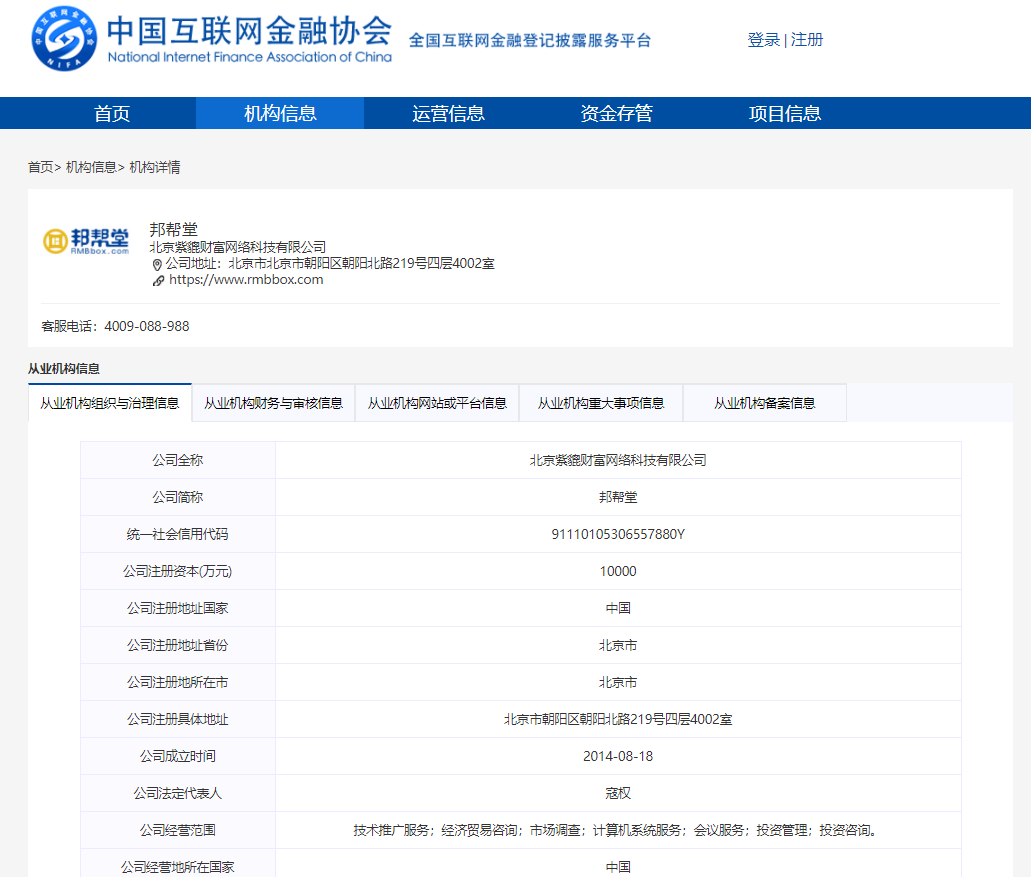Click the 注册 register link
This screenshot has height=877, width=1031.
click(x=807, y=40)
